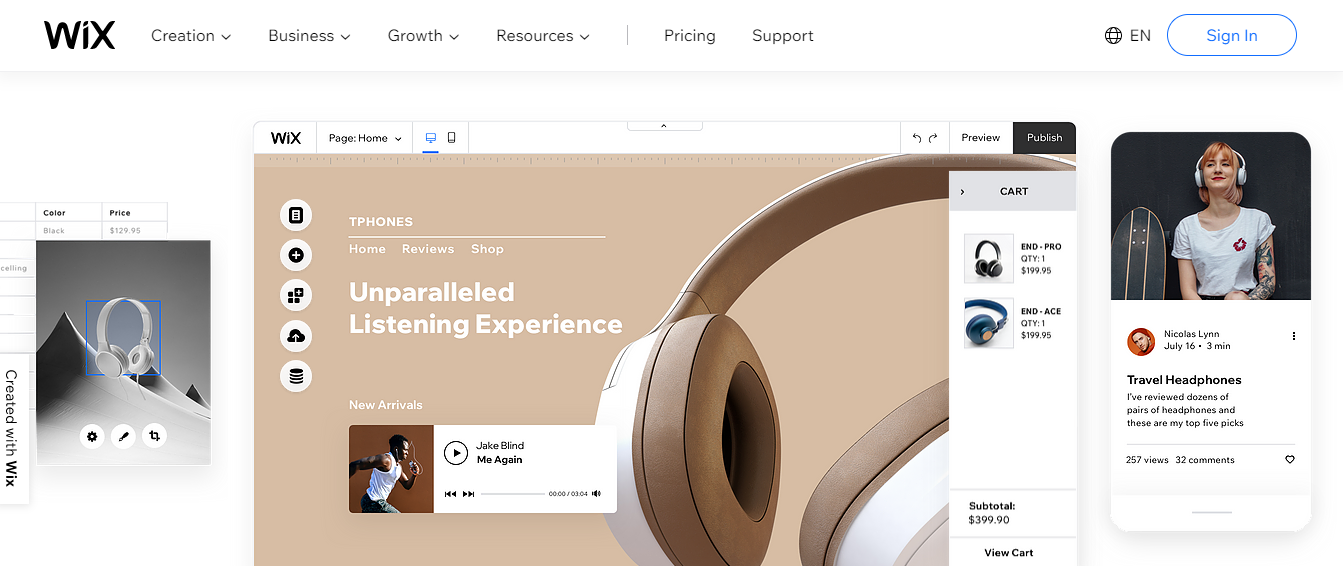1343x566 pixels.
Task: Click the skateboard woman photo on phone
Action: click(1211, 216)
